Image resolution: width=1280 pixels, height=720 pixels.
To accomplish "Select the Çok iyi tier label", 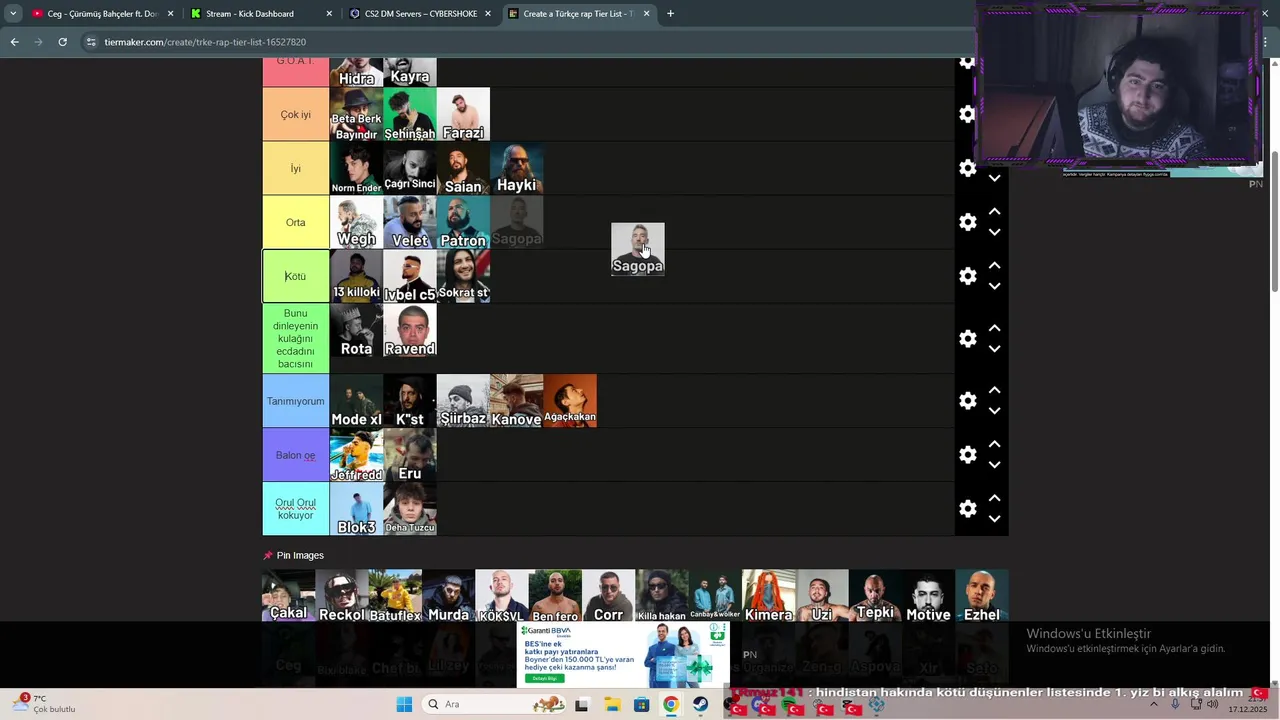I will tap(295, 114).
